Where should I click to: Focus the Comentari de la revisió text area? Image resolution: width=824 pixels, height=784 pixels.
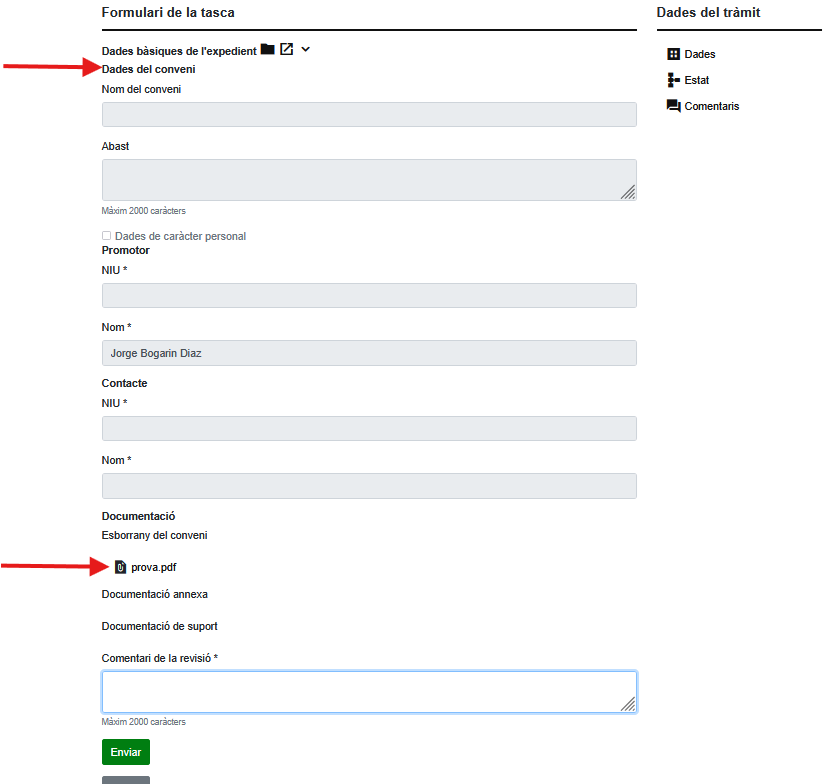(368, 691)
